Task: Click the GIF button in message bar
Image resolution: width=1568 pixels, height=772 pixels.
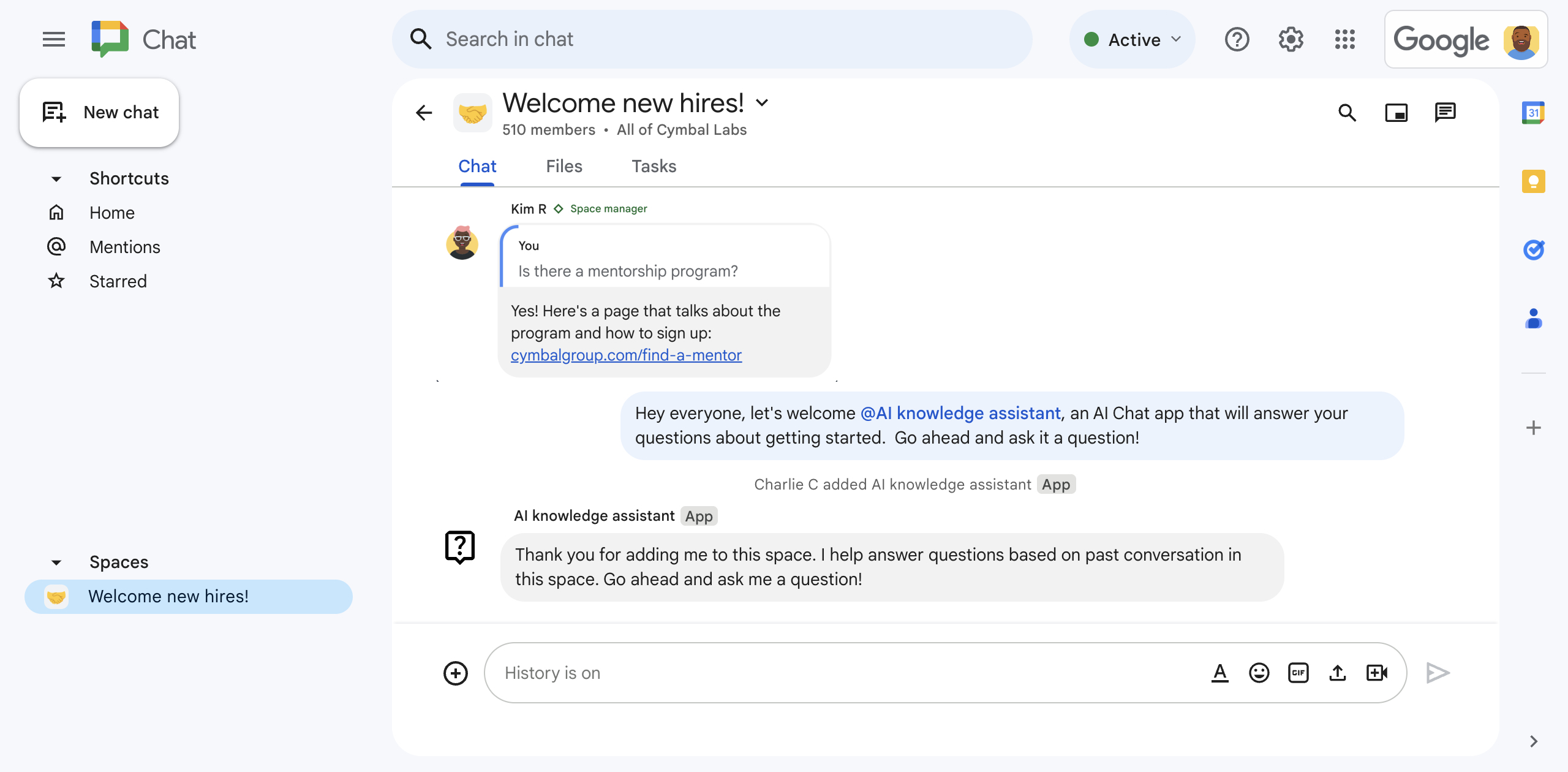Action: coord(1298,671)
